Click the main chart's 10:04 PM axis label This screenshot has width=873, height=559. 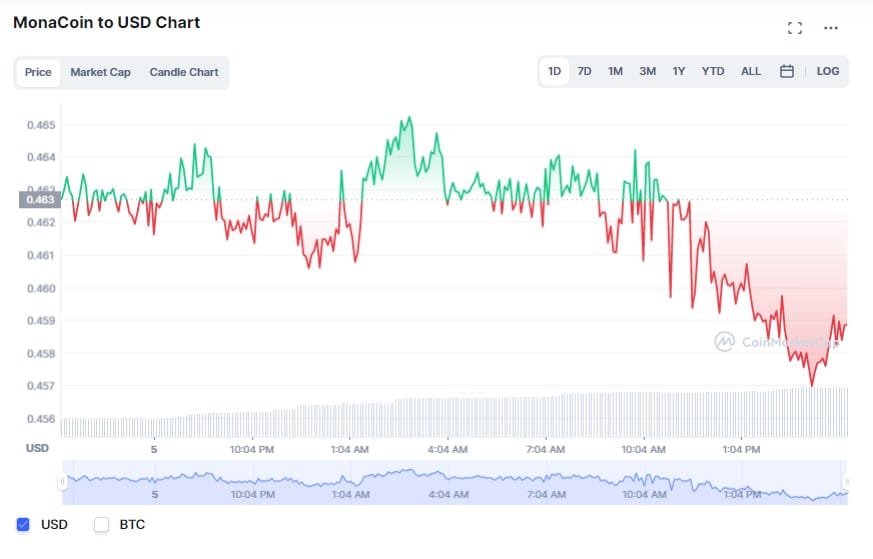pyautogui.click(x=252, y=449)
